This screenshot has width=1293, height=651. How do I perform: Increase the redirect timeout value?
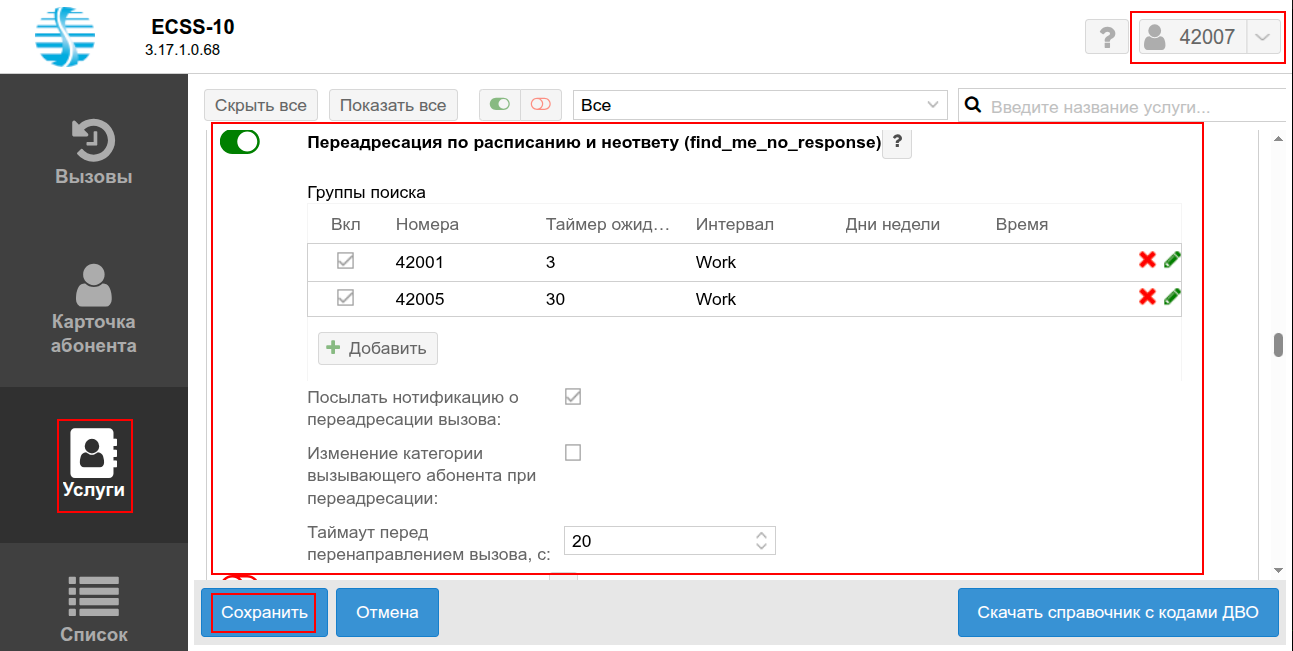[762, 535]
